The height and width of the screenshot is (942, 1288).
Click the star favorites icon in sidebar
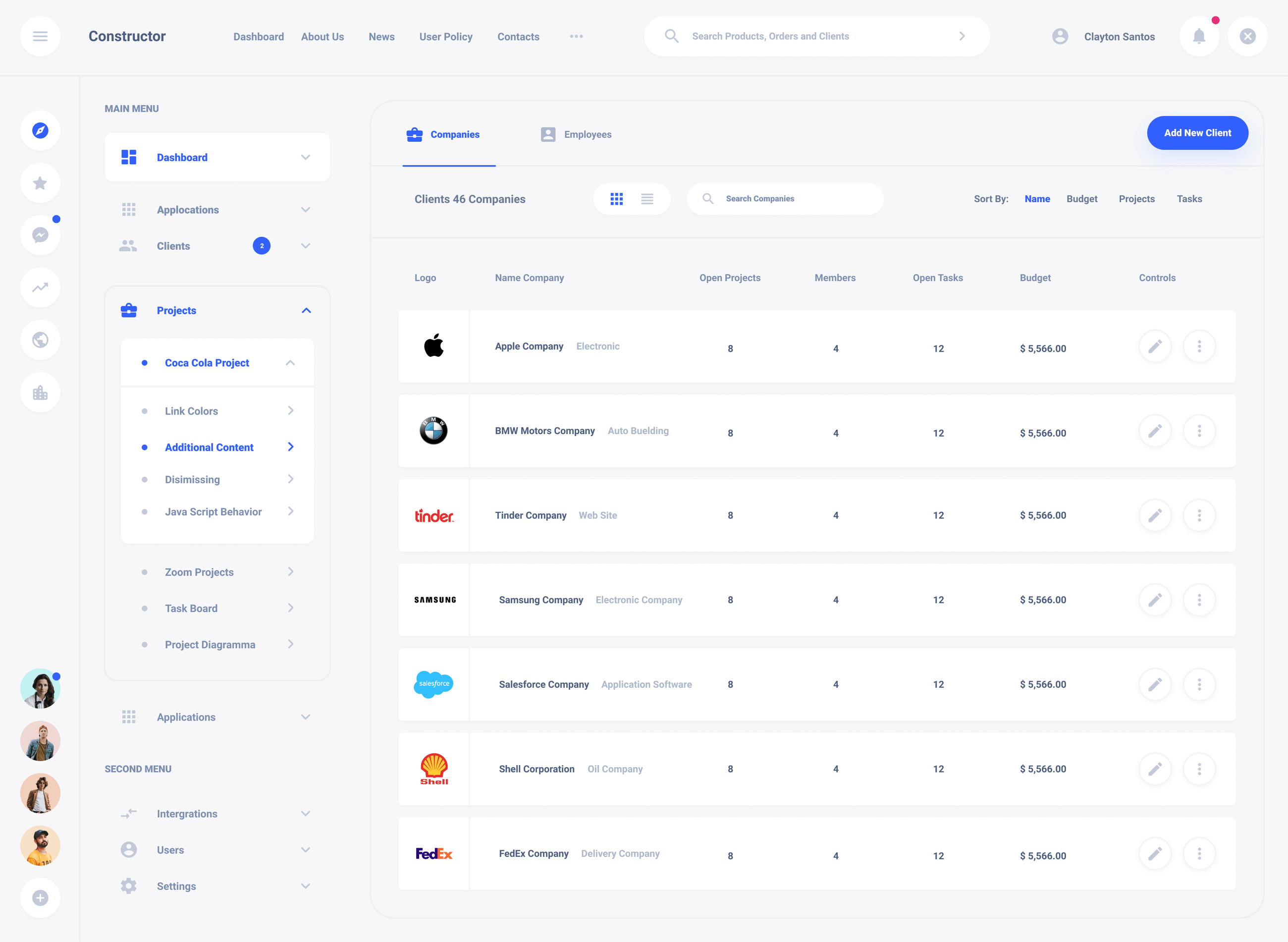[x=40, y=183]
